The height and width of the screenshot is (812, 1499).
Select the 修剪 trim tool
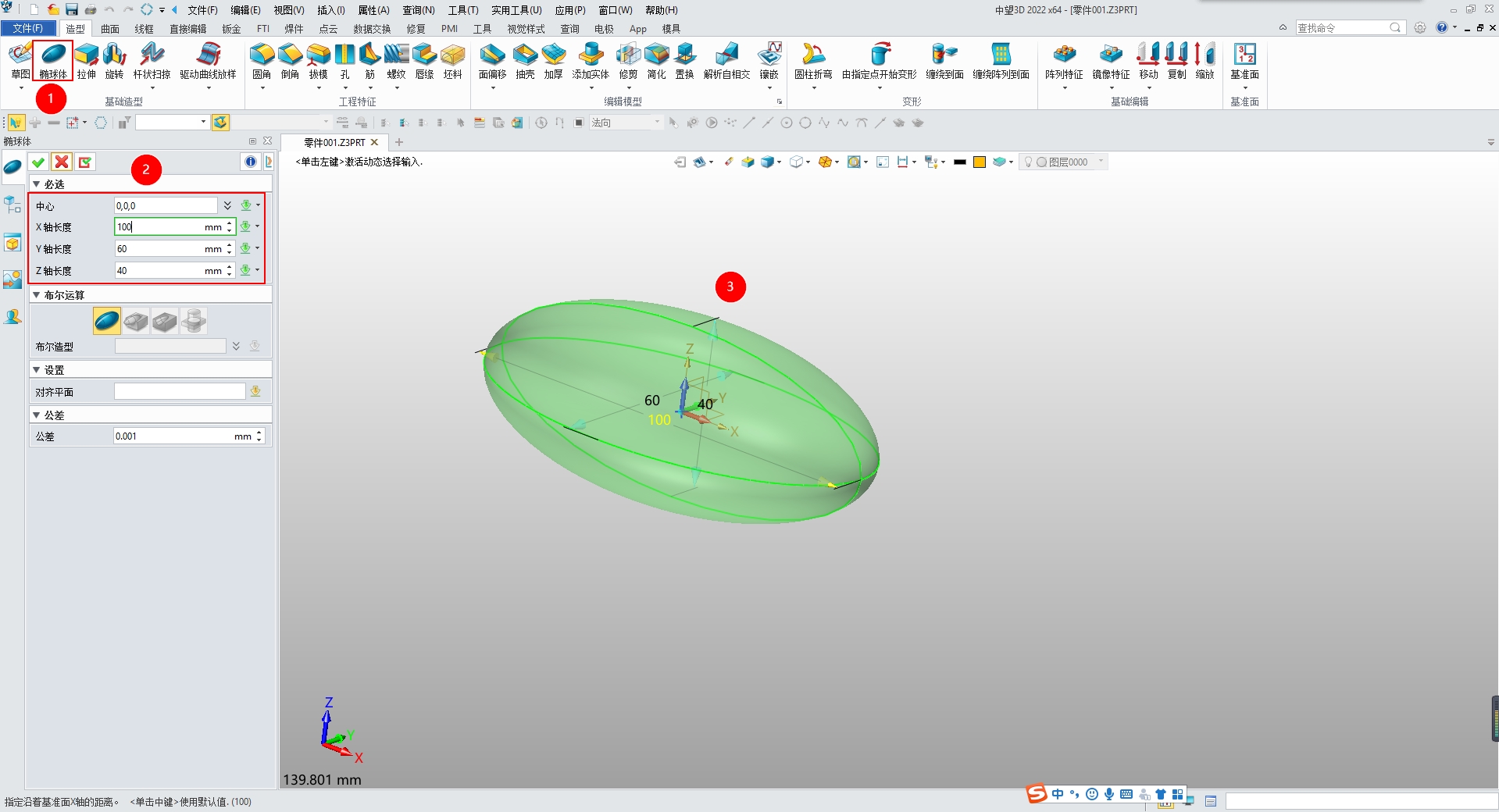click(628, 61)
